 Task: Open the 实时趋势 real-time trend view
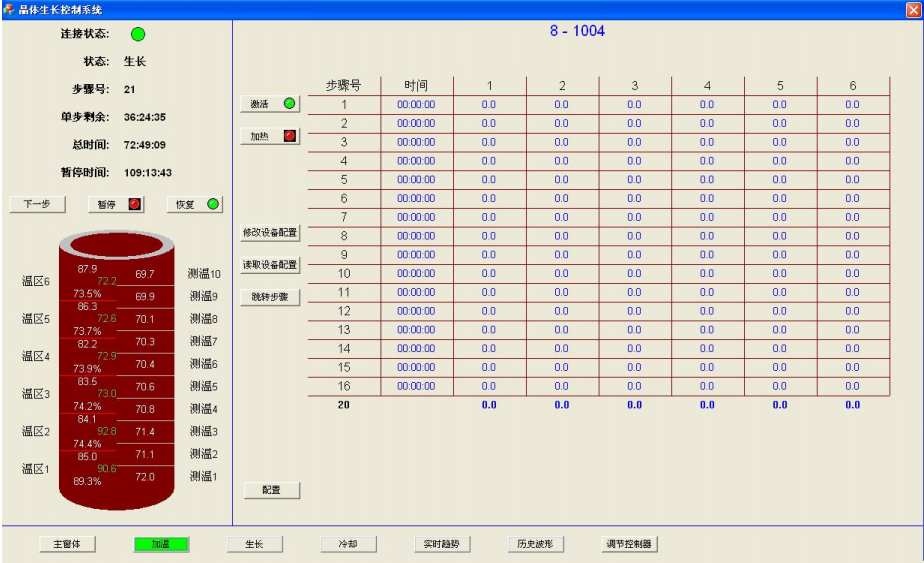point(441,544)
